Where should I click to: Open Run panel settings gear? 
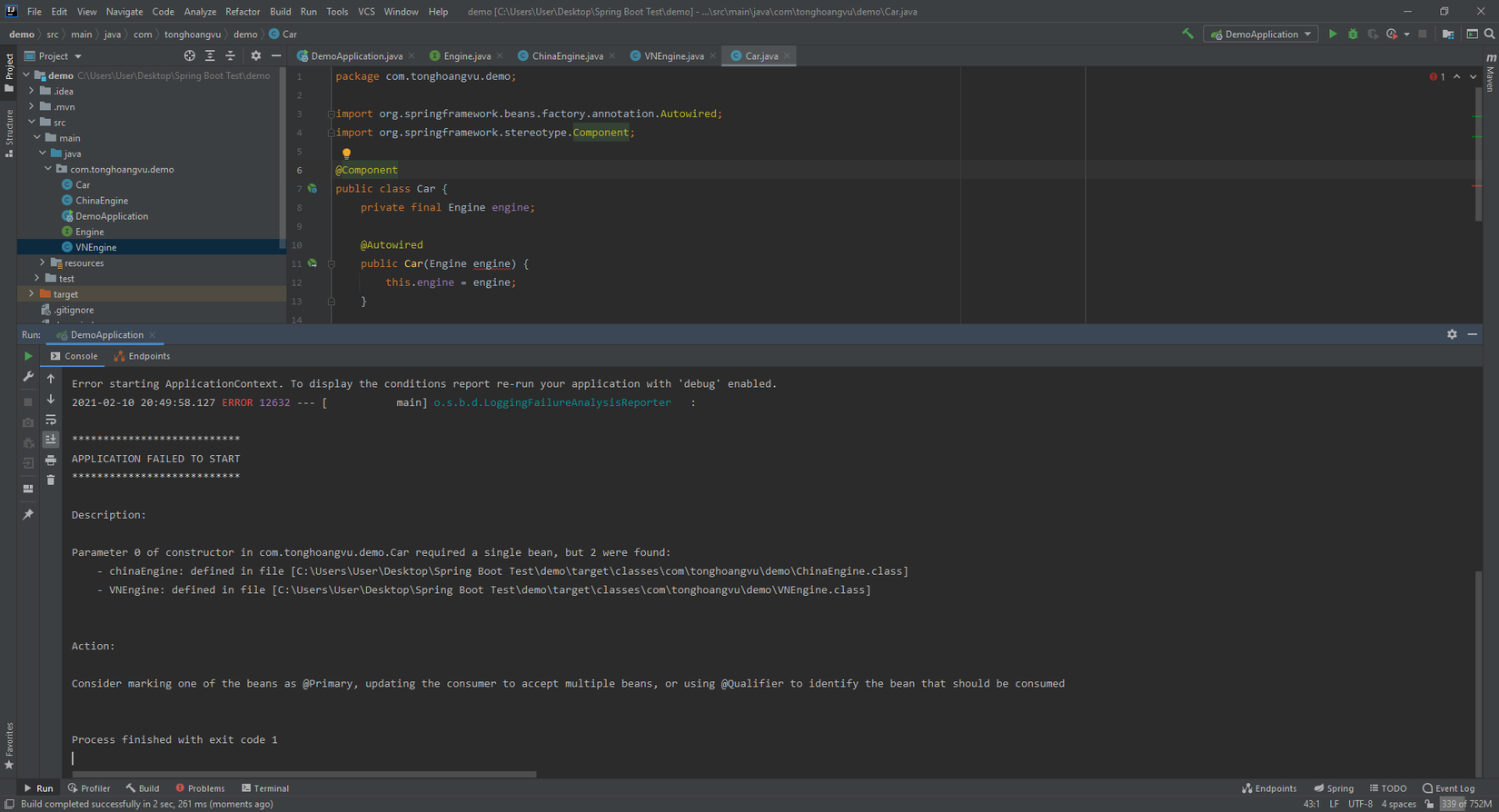(x=1452, y=335)
